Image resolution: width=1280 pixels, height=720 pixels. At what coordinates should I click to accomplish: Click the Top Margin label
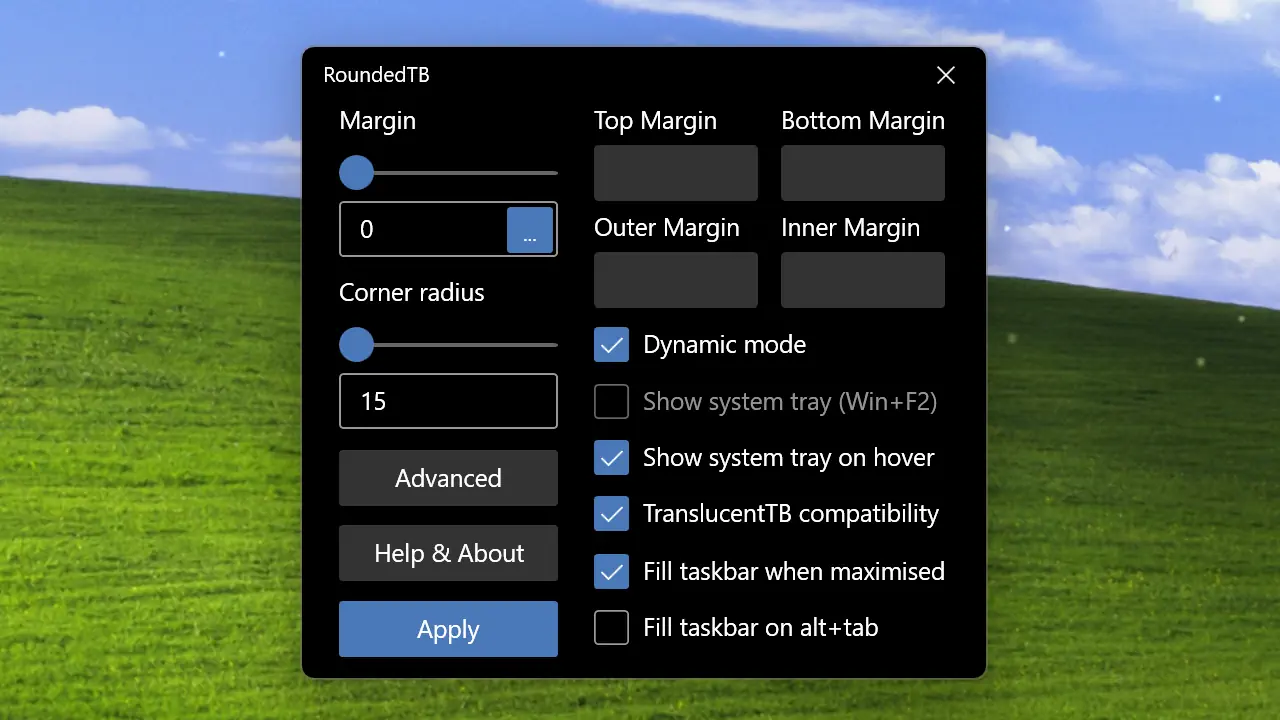coord(655,121)
